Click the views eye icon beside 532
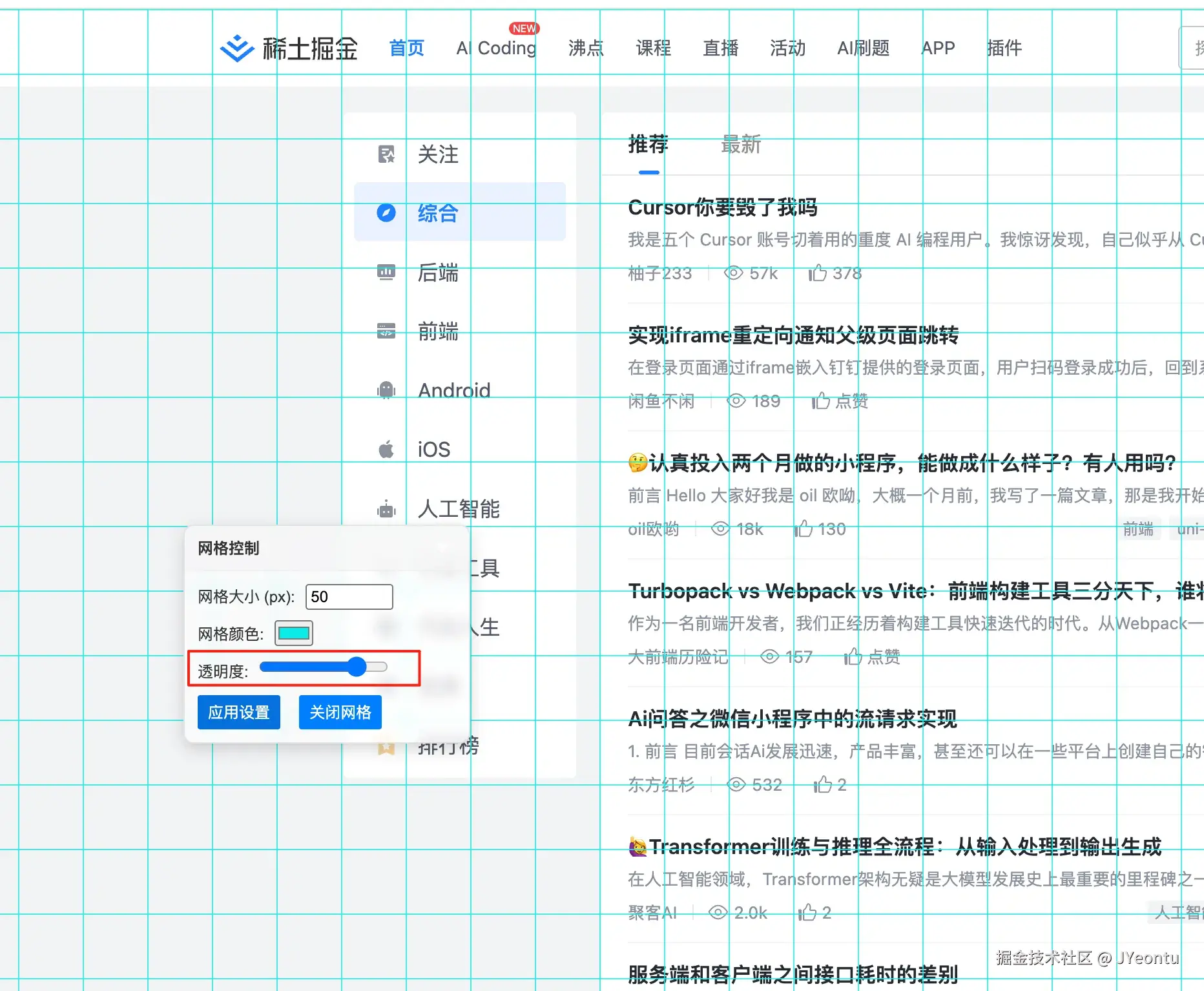This screenshot has height=991, width=1204. point(736,784)
